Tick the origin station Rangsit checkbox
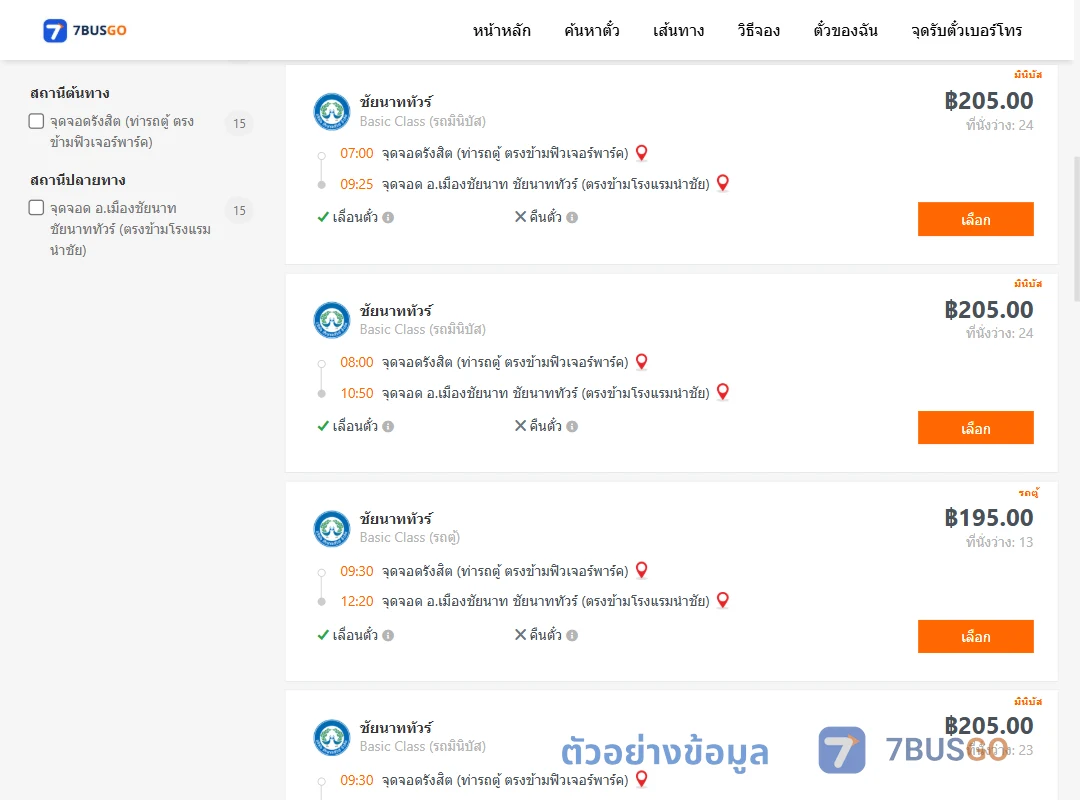This screenshot has height=800, width=1080. (37, 121)
